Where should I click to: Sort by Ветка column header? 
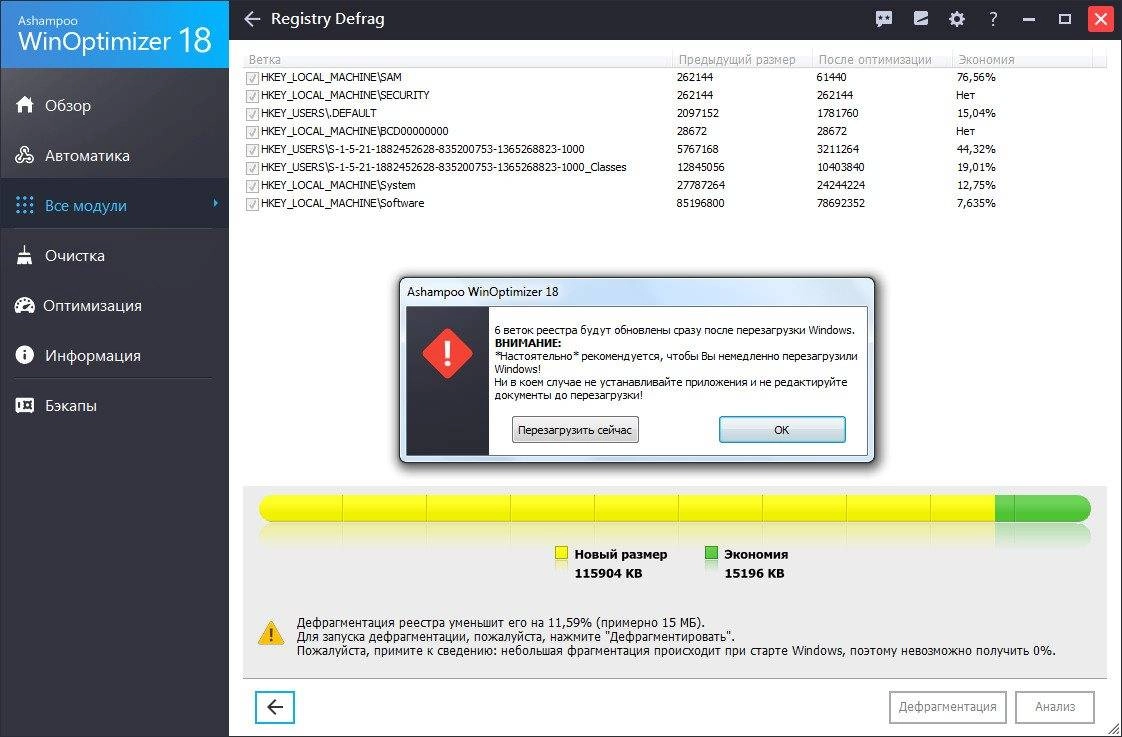[458, 59]
